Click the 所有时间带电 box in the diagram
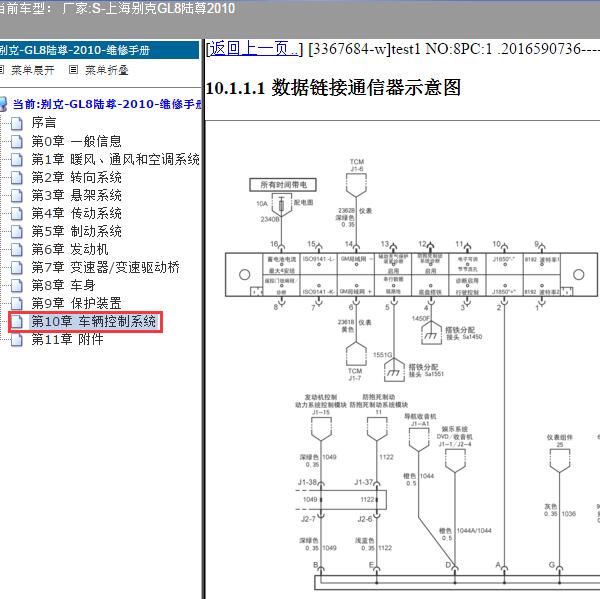Screen dimensions: 600x599 [x=283, y=184]
